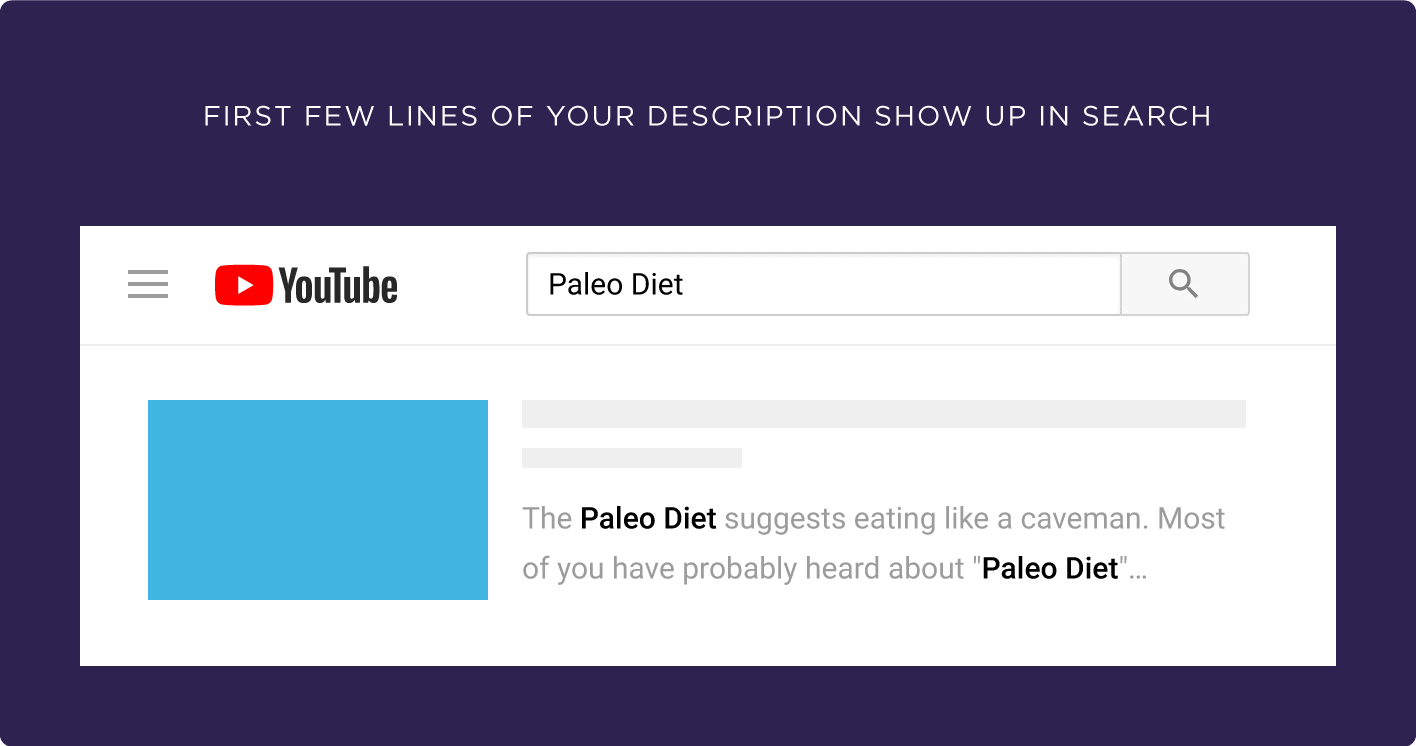Open the blue video thumbnail
The image size is (1416, 746).
click(318, 500)
